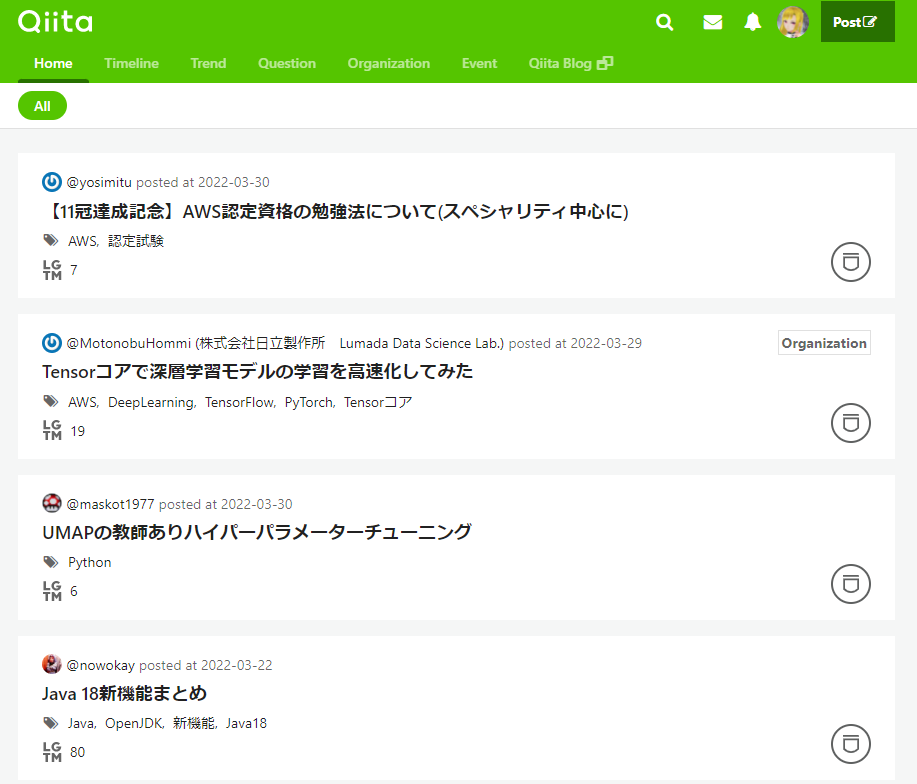Viewport: 917px width, 784px height.
Task: Click the Qiita logo
Action: coord(54,21)
